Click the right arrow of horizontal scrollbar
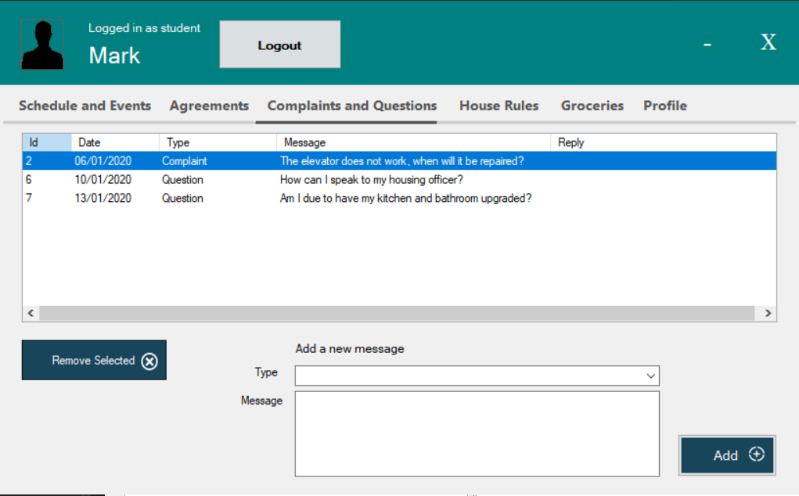The width and height of the screenshot is (799, 496). (767, 313)
